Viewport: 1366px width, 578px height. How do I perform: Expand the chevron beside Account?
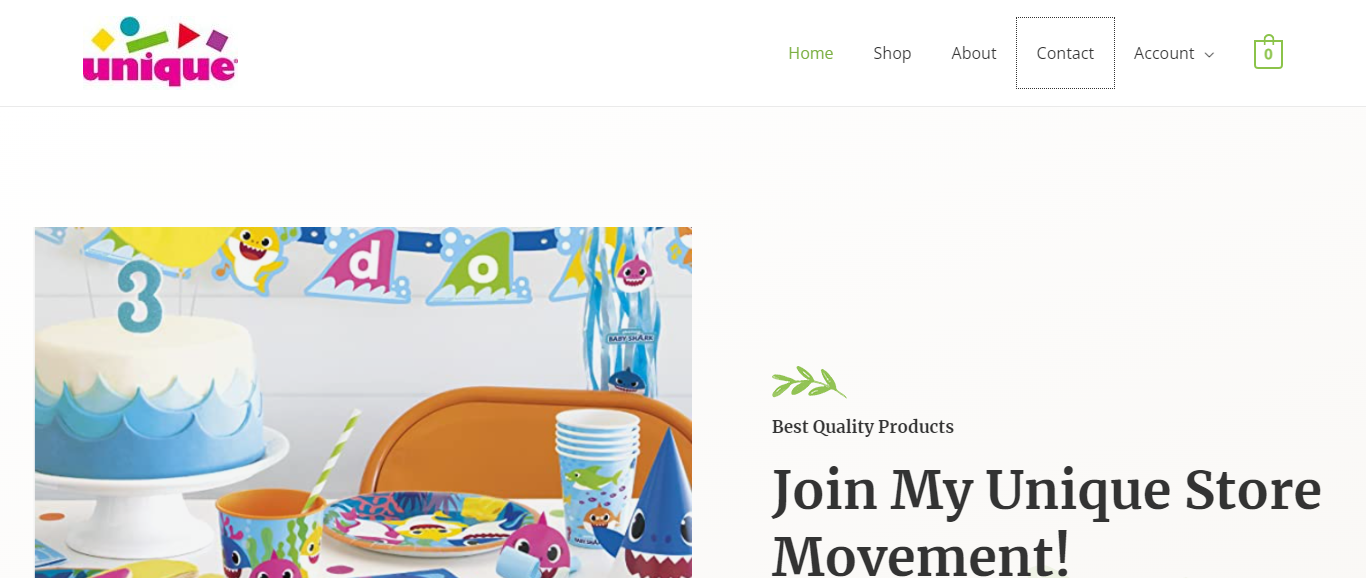(1209, 54)
